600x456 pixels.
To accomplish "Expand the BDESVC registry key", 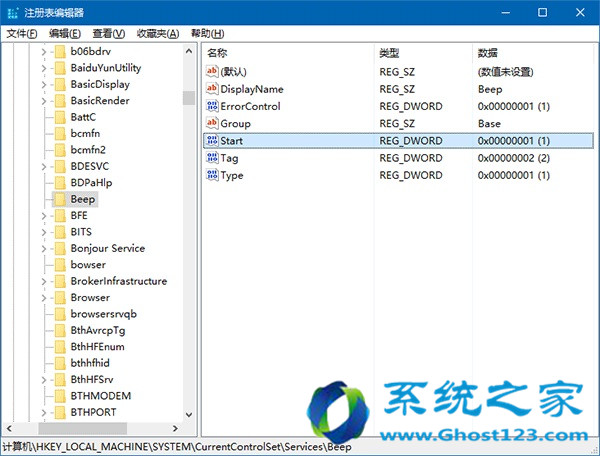I will tap(44, 166).
